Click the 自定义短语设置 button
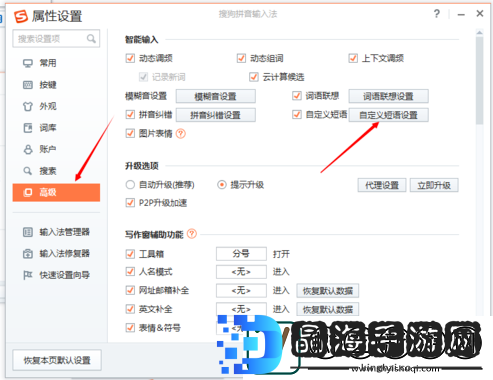The width and height of the screenshot is (493, 380). point(388,115)
